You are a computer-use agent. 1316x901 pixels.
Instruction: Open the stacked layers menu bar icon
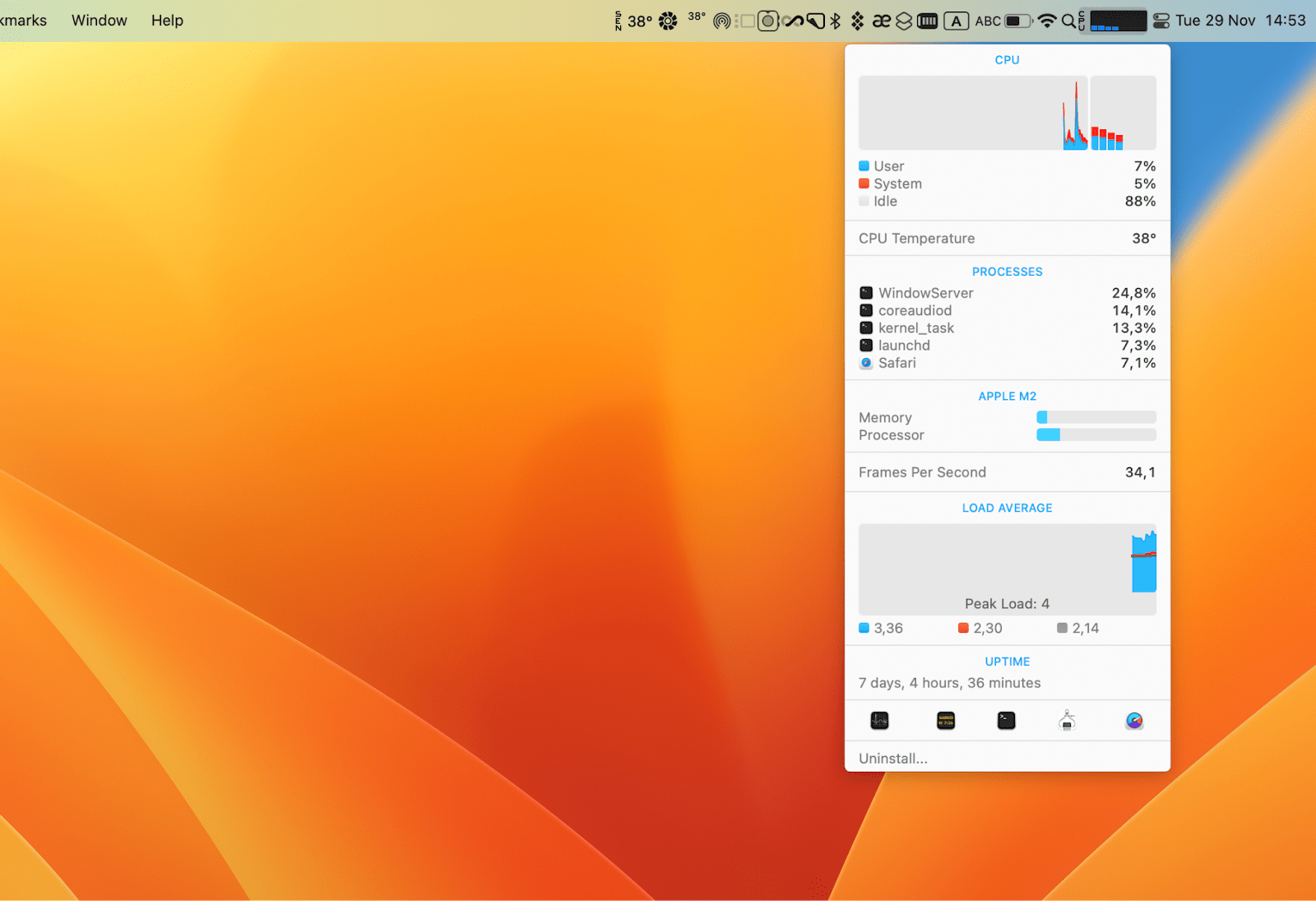[x=904, y=21]
